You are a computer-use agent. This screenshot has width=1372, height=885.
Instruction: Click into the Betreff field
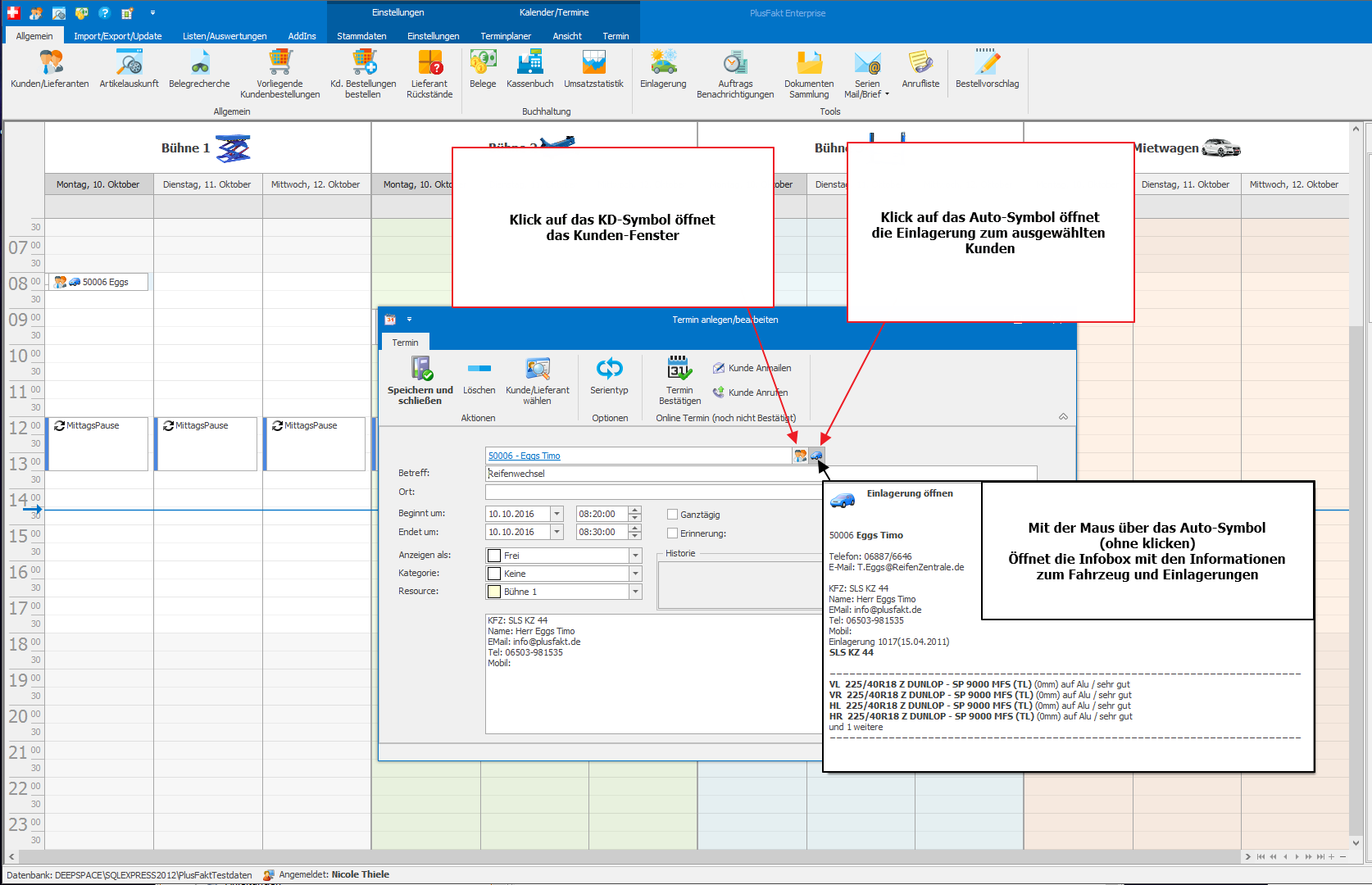(761, 474)
